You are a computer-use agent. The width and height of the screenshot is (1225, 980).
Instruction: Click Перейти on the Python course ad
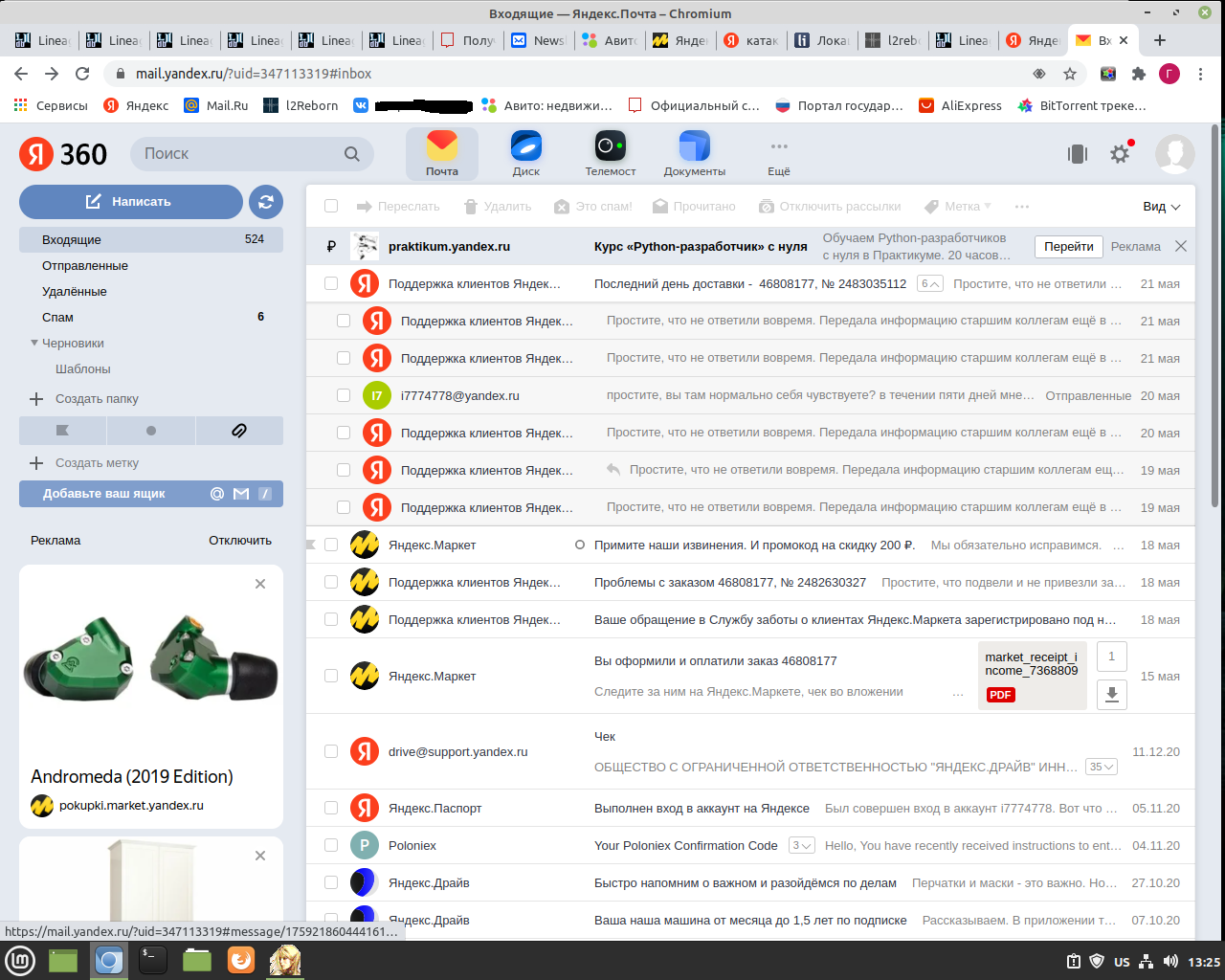[1069, 246]
